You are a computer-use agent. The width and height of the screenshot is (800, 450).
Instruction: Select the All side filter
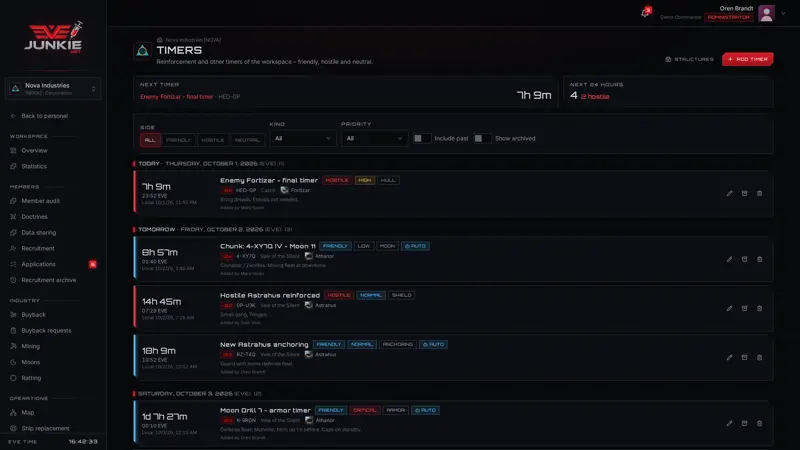point(150,140)
